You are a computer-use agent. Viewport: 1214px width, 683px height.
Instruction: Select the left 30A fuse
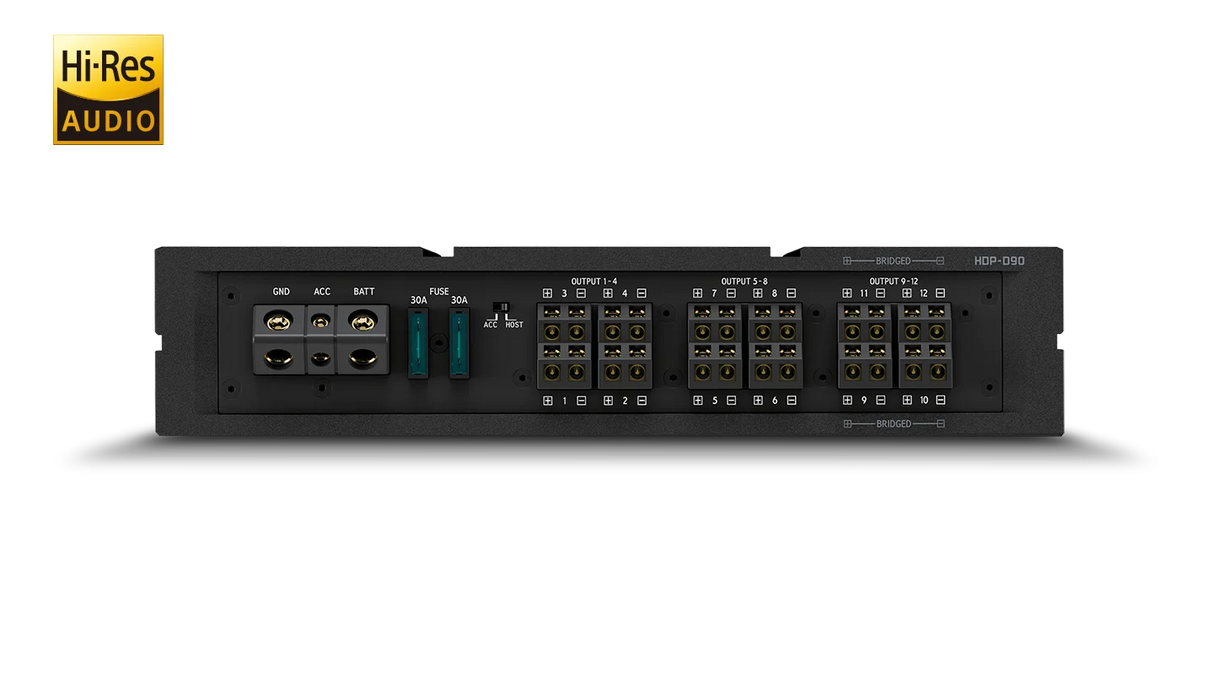418,342
